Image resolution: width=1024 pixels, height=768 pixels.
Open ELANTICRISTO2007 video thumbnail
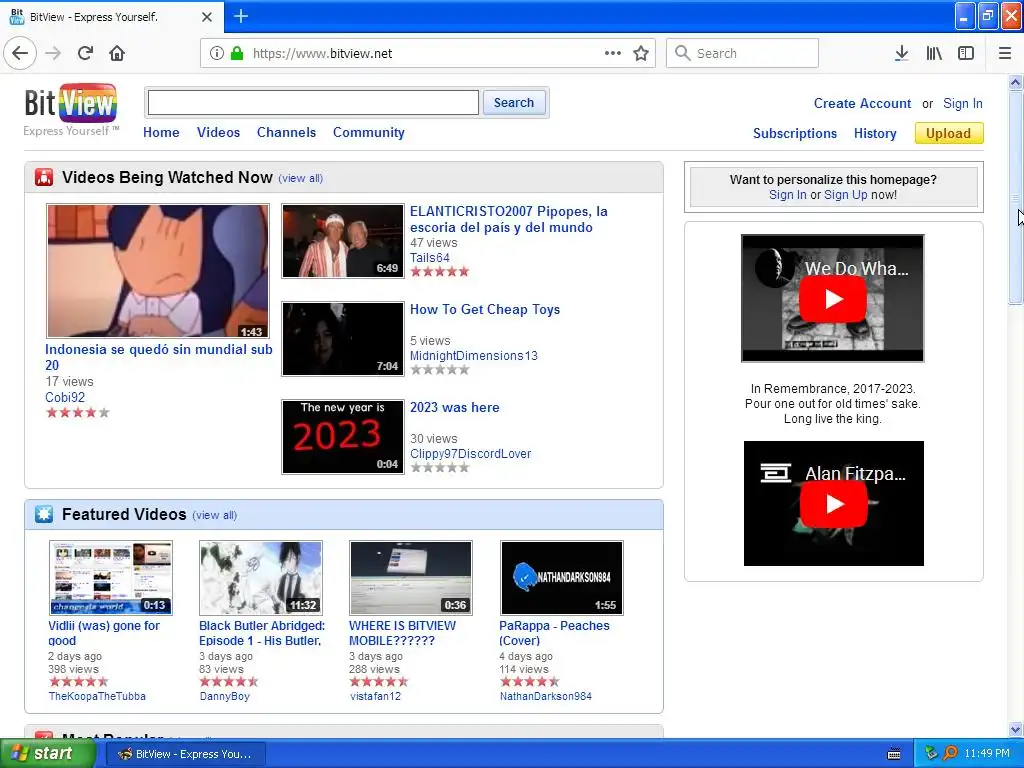pyautogui.click(x=343, y=241)
